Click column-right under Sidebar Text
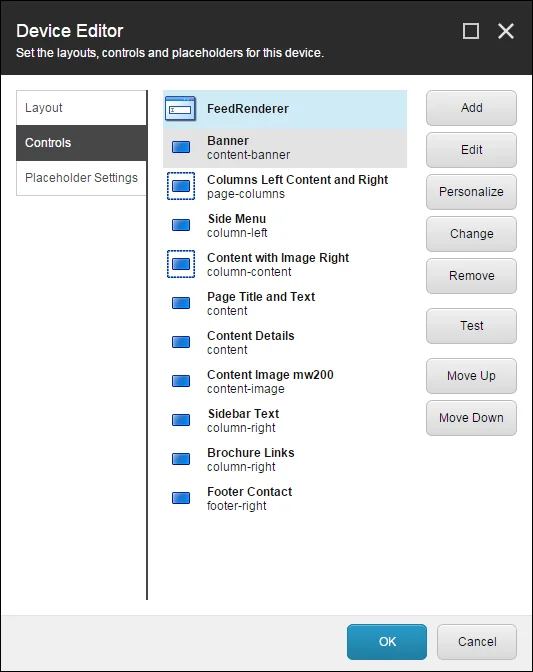 click(241, 428)
